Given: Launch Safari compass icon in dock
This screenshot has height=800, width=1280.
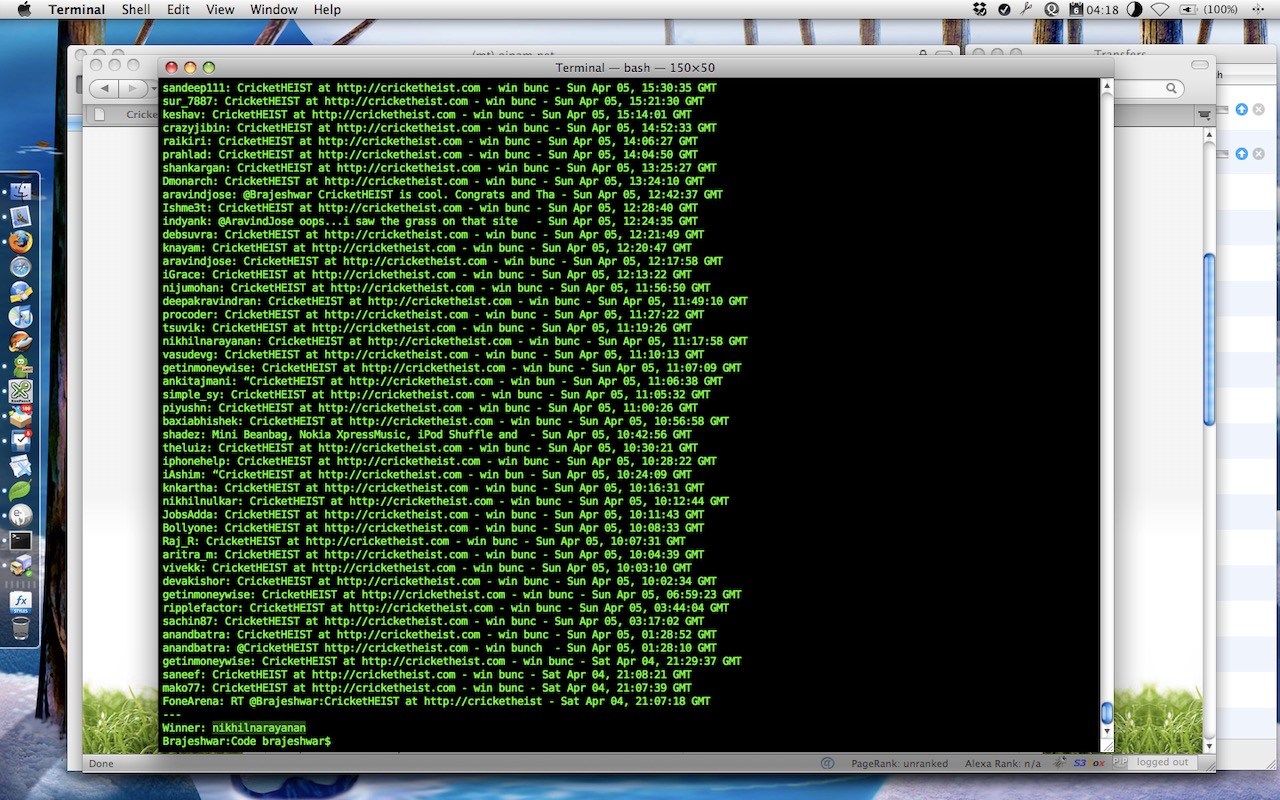Looking at the screenshot, I should (20, 267).
